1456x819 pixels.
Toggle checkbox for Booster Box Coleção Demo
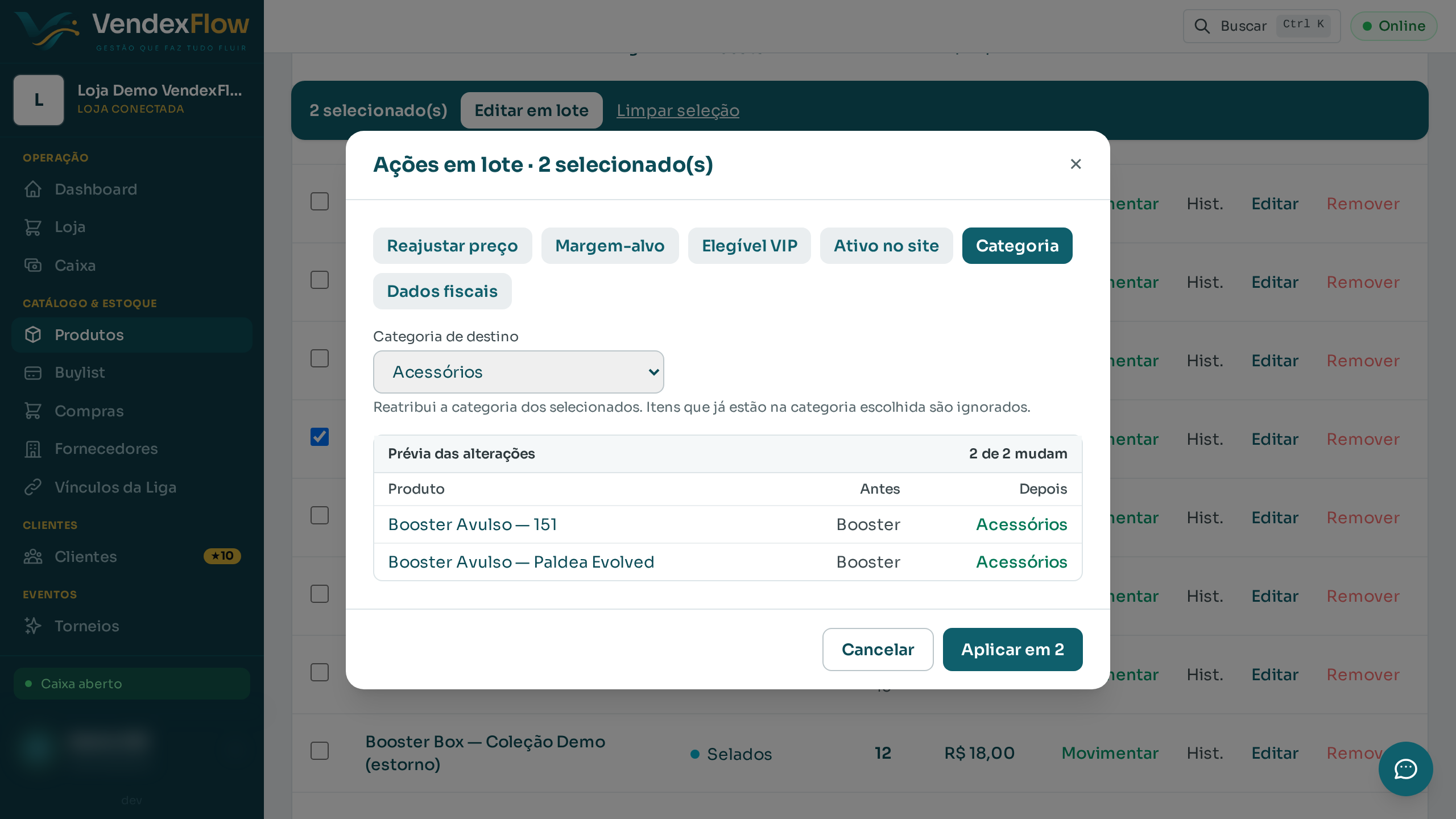(320, 751)
